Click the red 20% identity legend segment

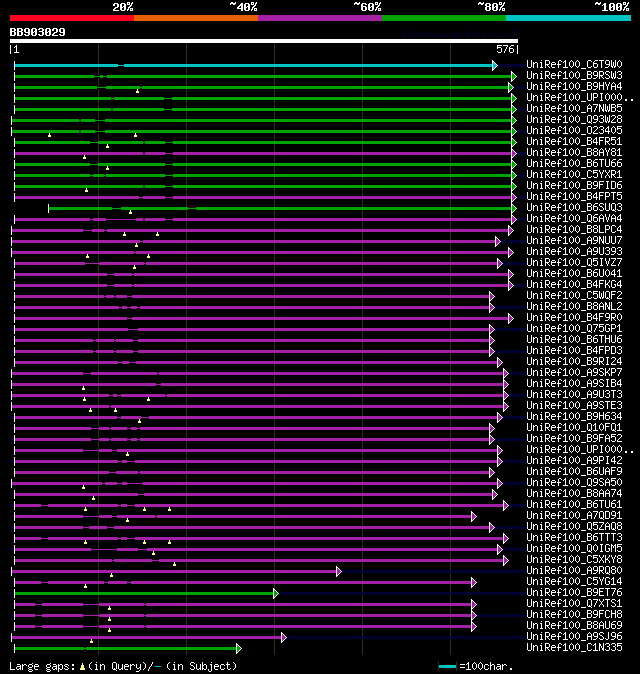coord(72,18)
